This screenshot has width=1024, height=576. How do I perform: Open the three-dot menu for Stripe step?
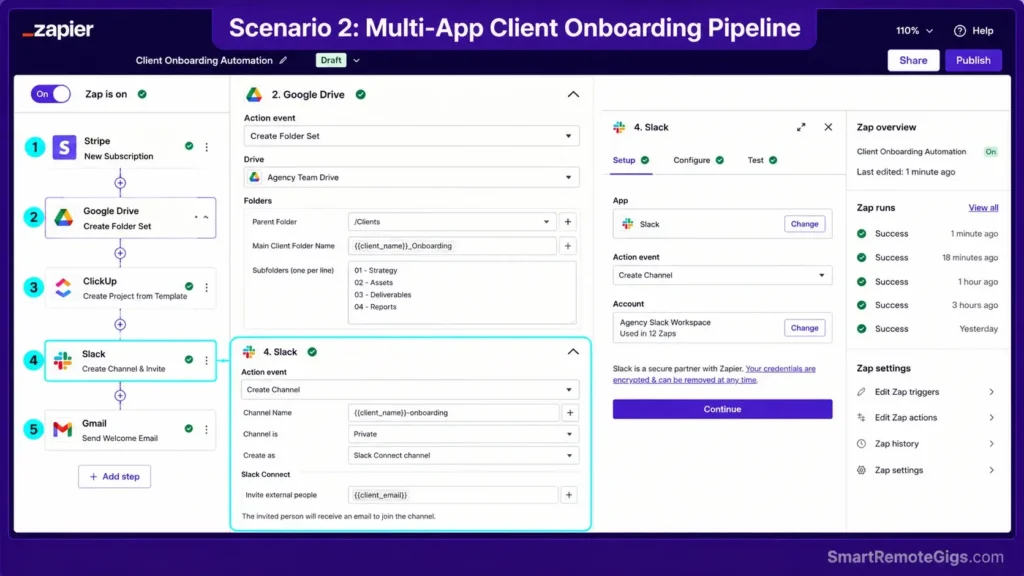(206, 147)
